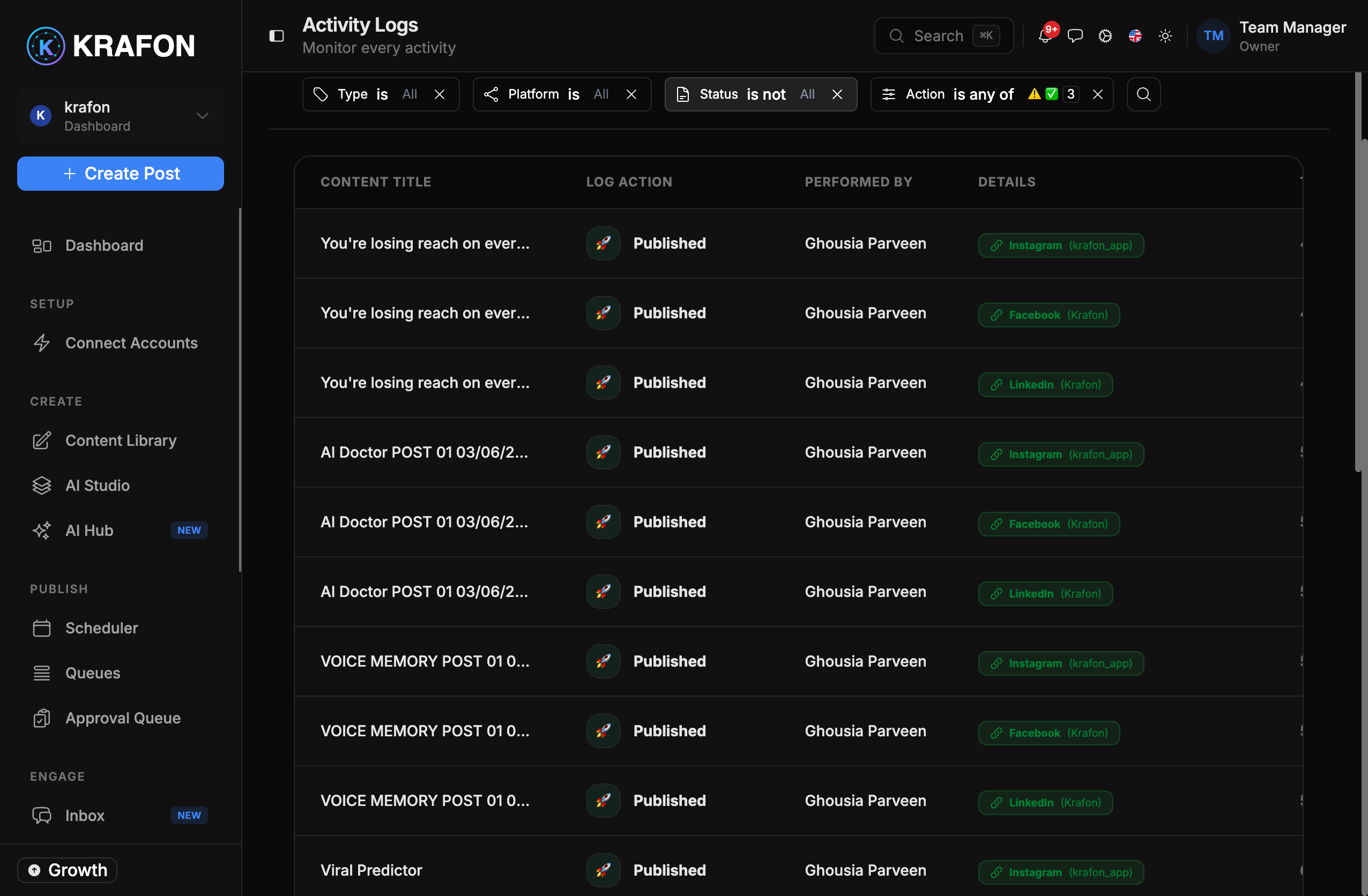The image size is (1368, 896).
Task: Open Content Library
Action: click(121, 440)
